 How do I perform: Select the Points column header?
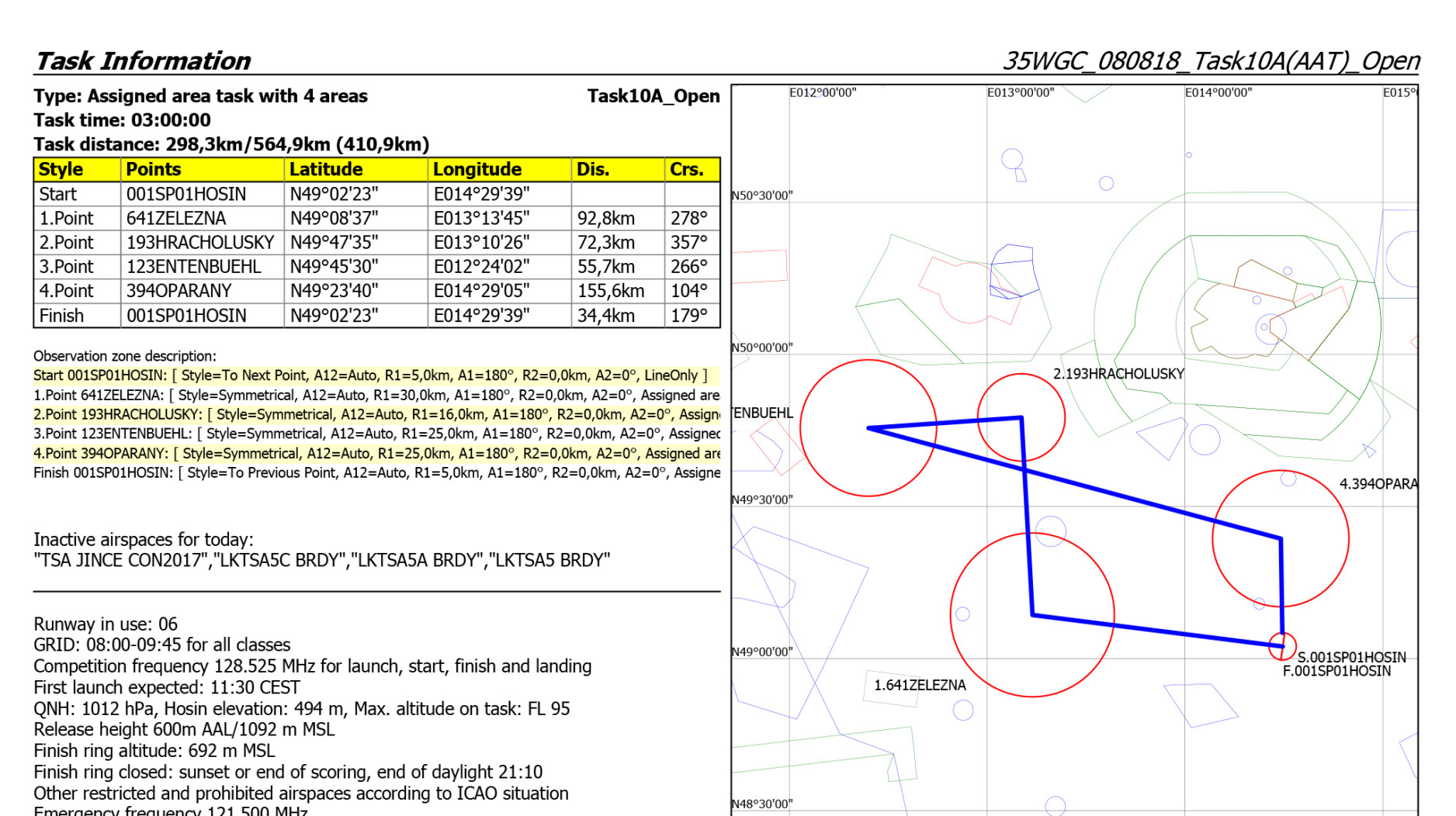pyautogui.click(x=154, y=169)
